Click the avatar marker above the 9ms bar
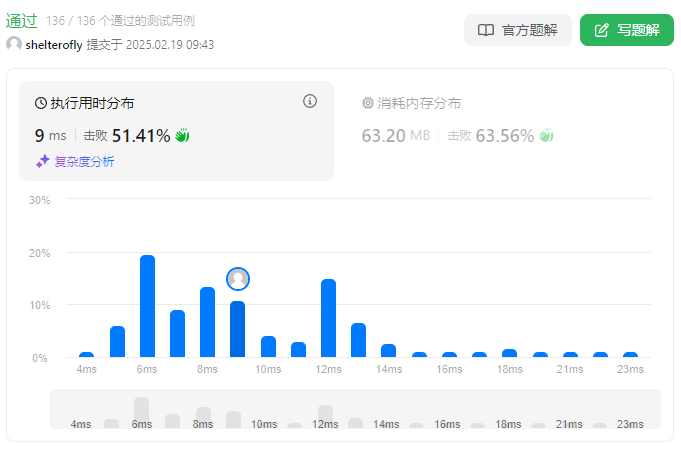This screenshot has height=451, width=681. [238, 279]
